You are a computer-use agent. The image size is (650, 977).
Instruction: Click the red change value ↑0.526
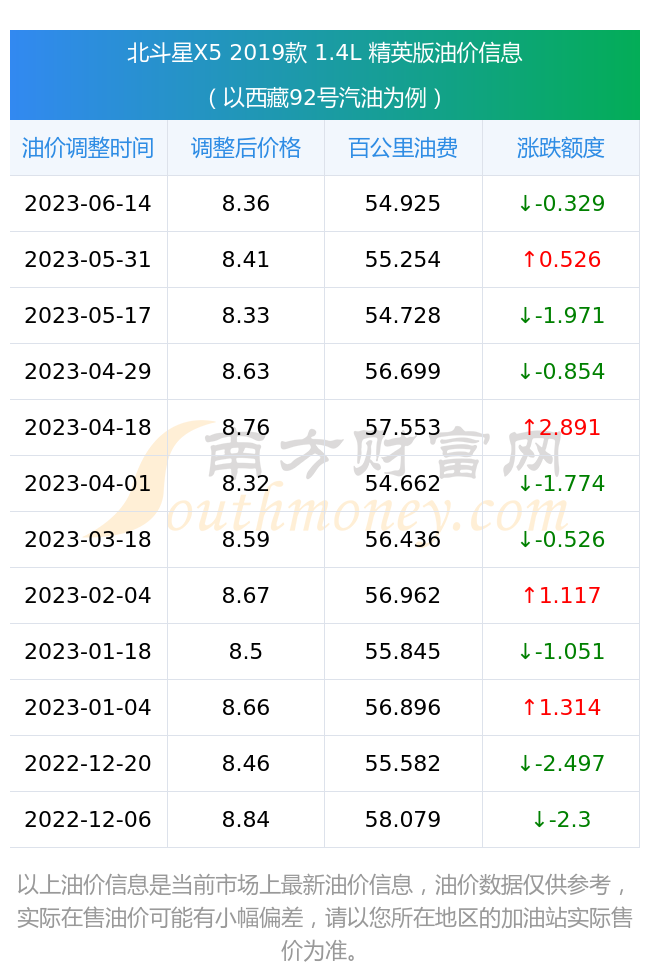click(x=562, y=260)
